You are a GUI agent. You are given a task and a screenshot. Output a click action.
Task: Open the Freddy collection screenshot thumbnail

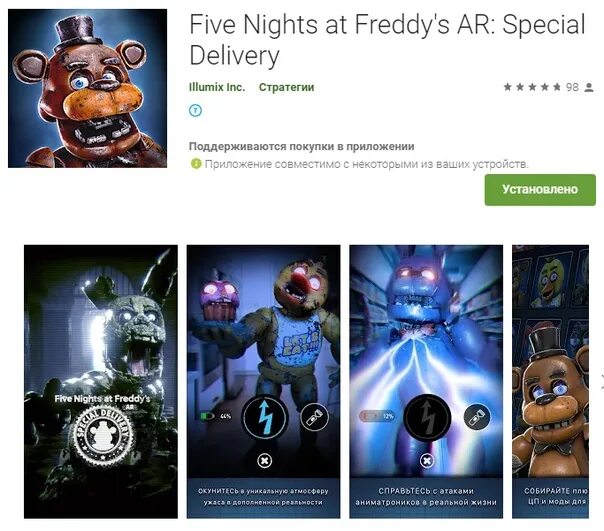tap(550, 381)
